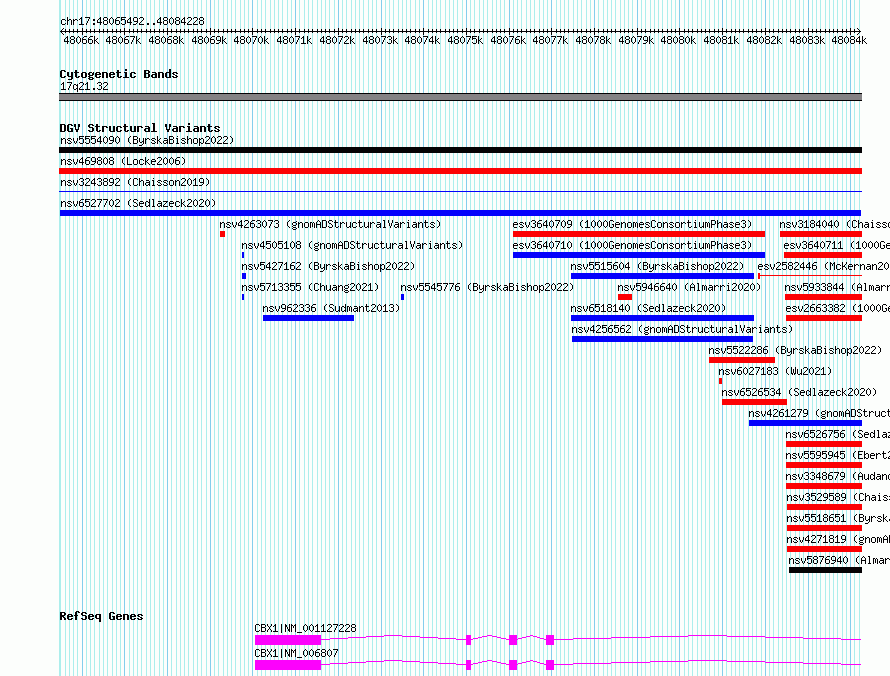This screenshot has width=890, height=676.
Task: Click the red nsv469808 variant bar
Action: click(460, 171)
